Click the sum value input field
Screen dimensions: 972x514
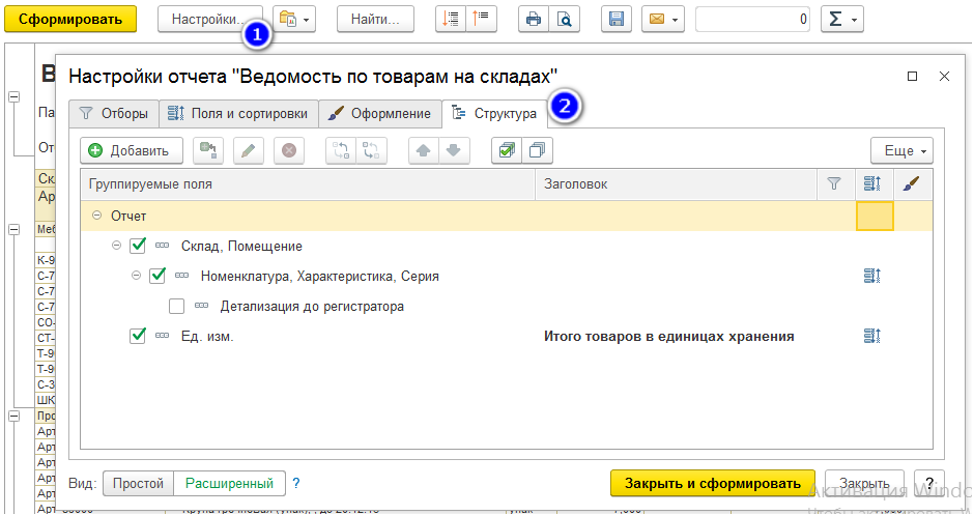pyautogui.click(x=753, y=19)
